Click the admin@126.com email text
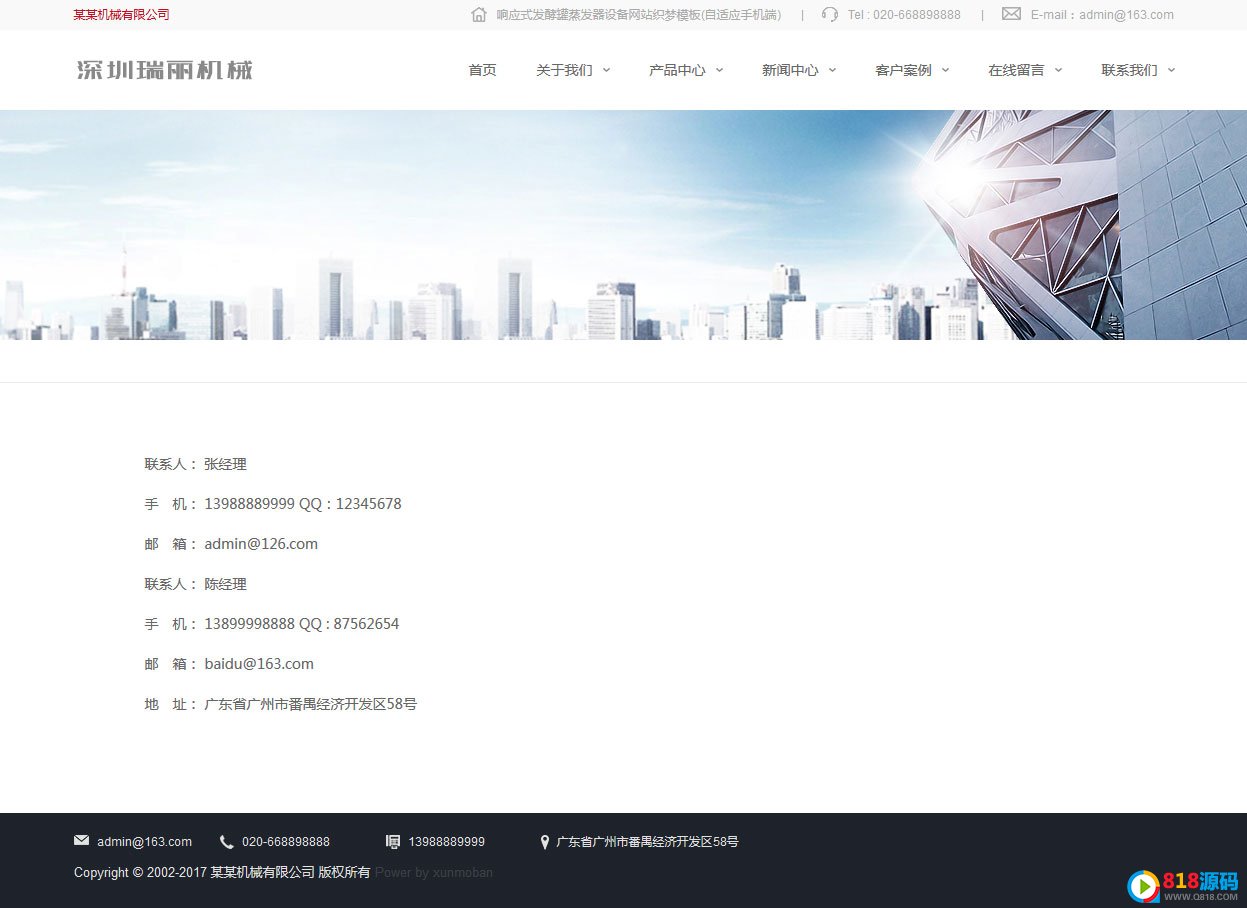 261,544
